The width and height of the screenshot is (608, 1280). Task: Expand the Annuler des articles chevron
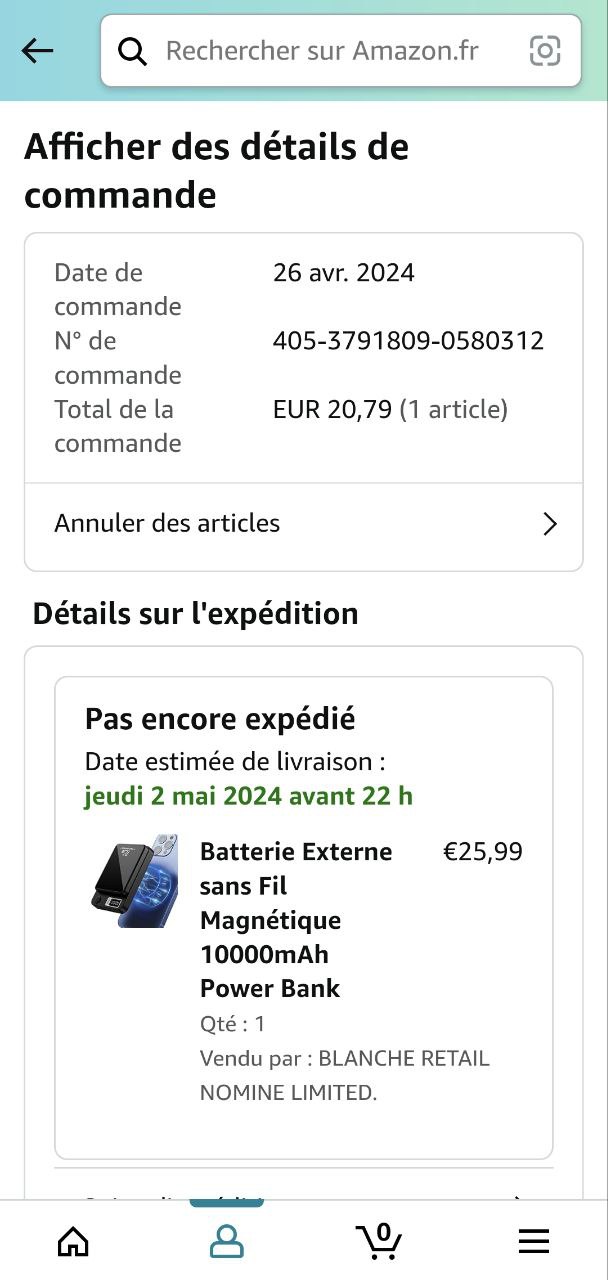coord(549,524)
